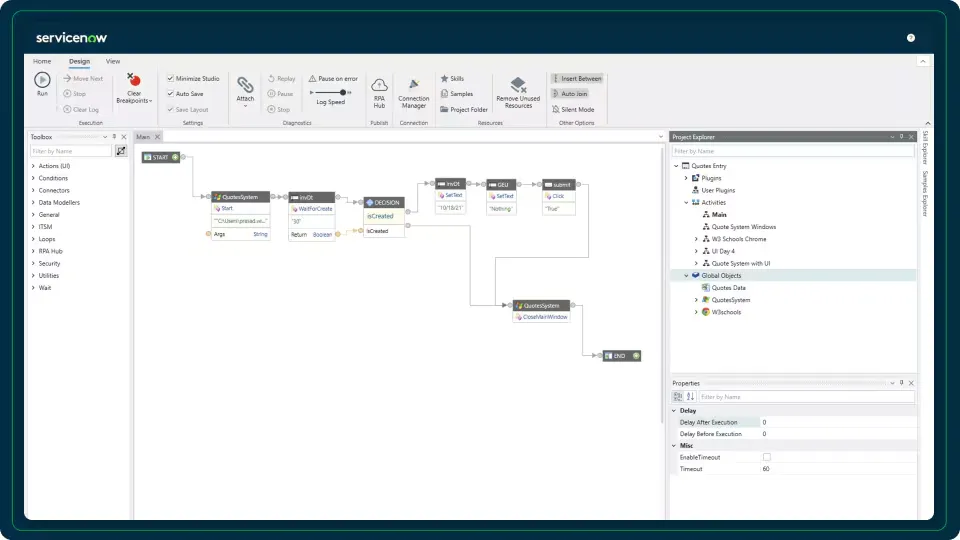Click Properties filter field
This screenshot has height=540, width=960.
tap(806, 397)
